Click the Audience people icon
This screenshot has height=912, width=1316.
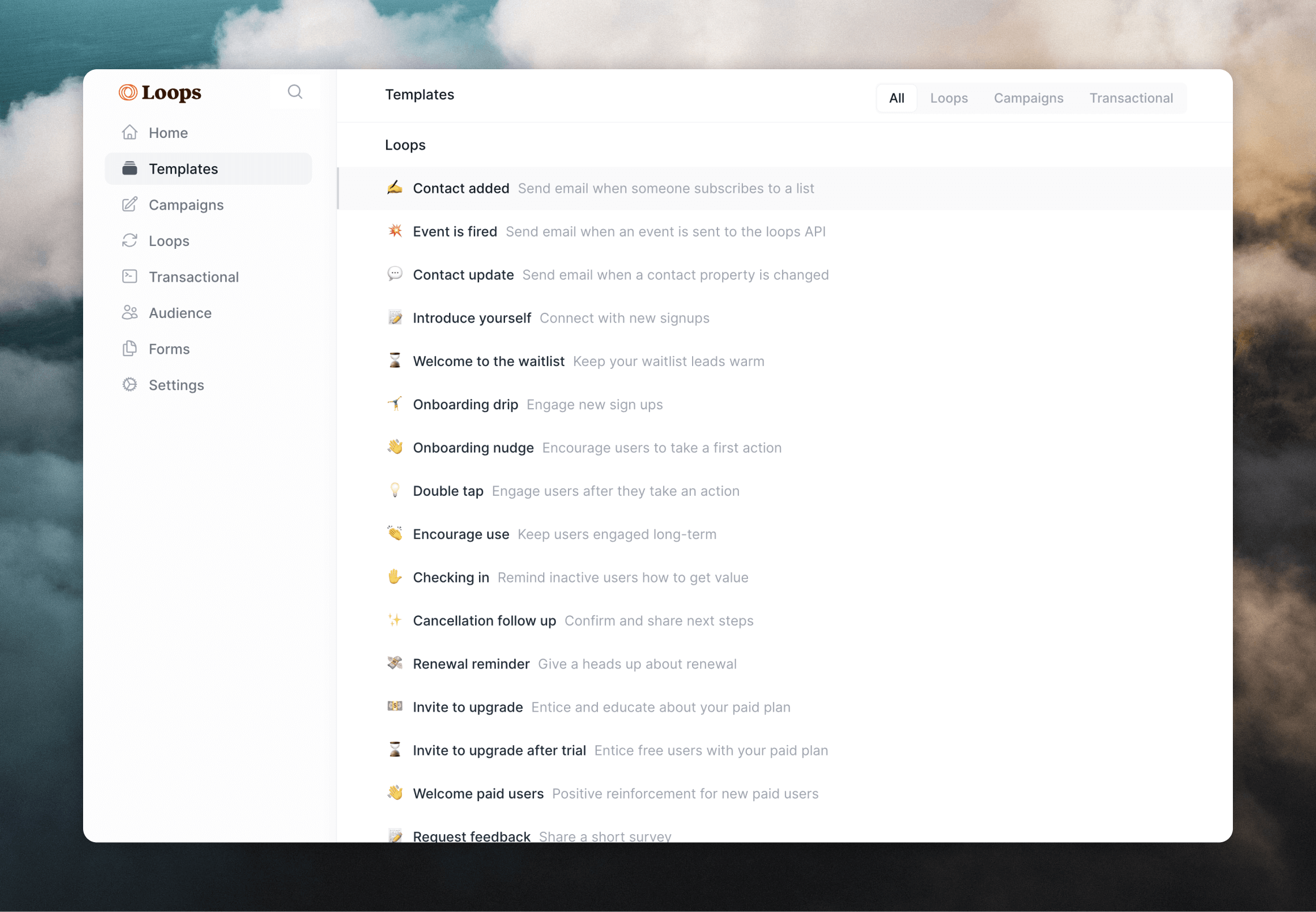(130, 312)
